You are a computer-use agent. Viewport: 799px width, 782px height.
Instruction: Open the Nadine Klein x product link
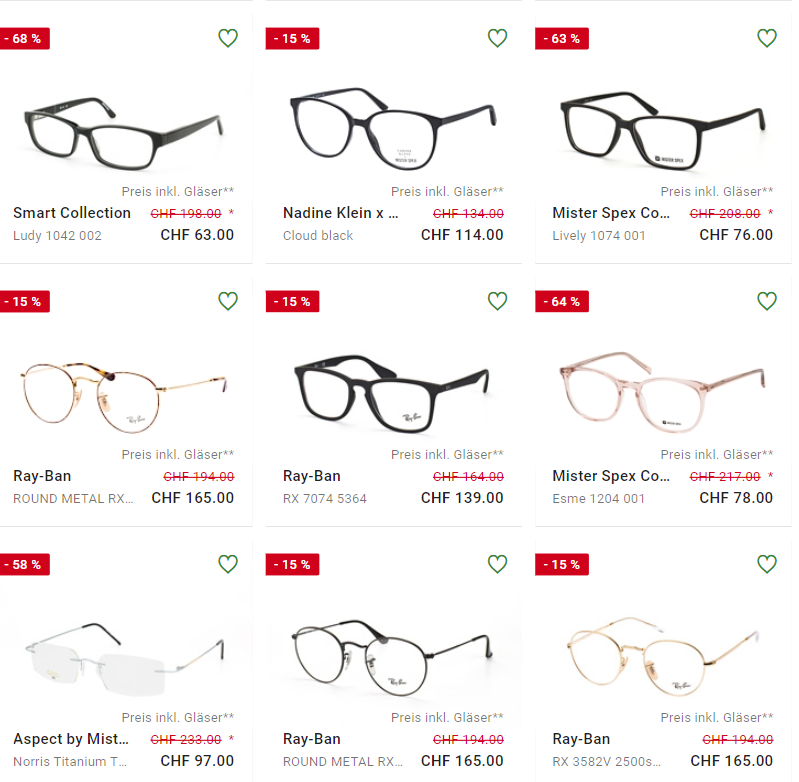click(340, 212)
